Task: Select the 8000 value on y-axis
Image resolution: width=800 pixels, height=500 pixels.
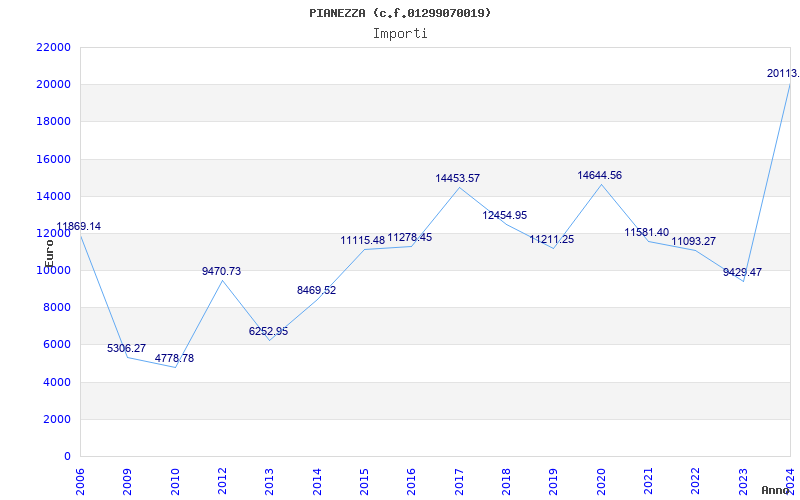Action: tap(56, 308)
